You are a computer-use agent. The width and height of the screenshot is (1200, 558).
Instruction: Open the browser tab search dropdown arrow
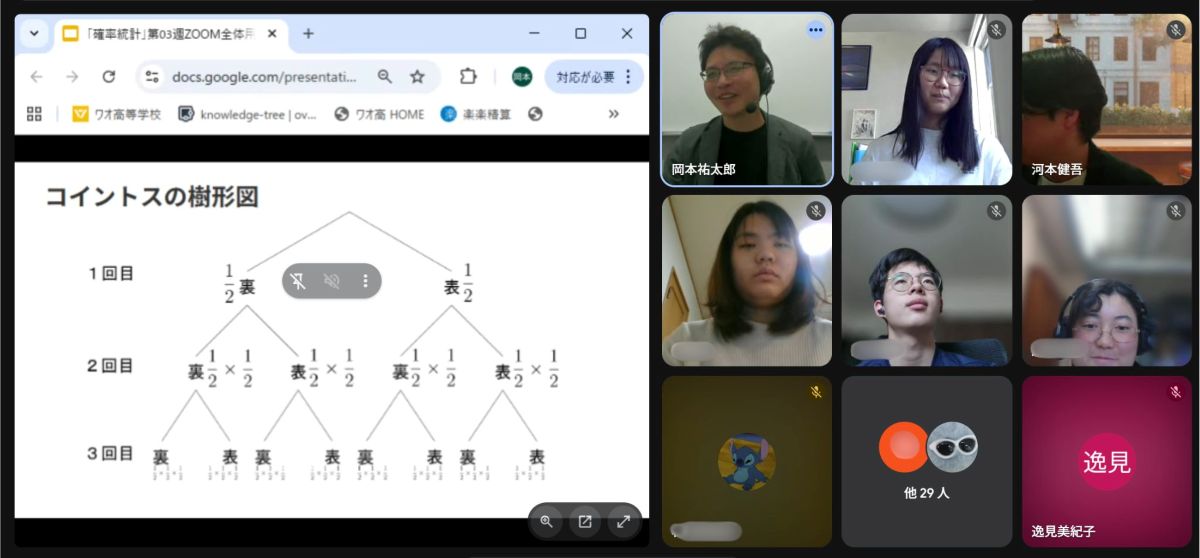[x=34, y=33]
